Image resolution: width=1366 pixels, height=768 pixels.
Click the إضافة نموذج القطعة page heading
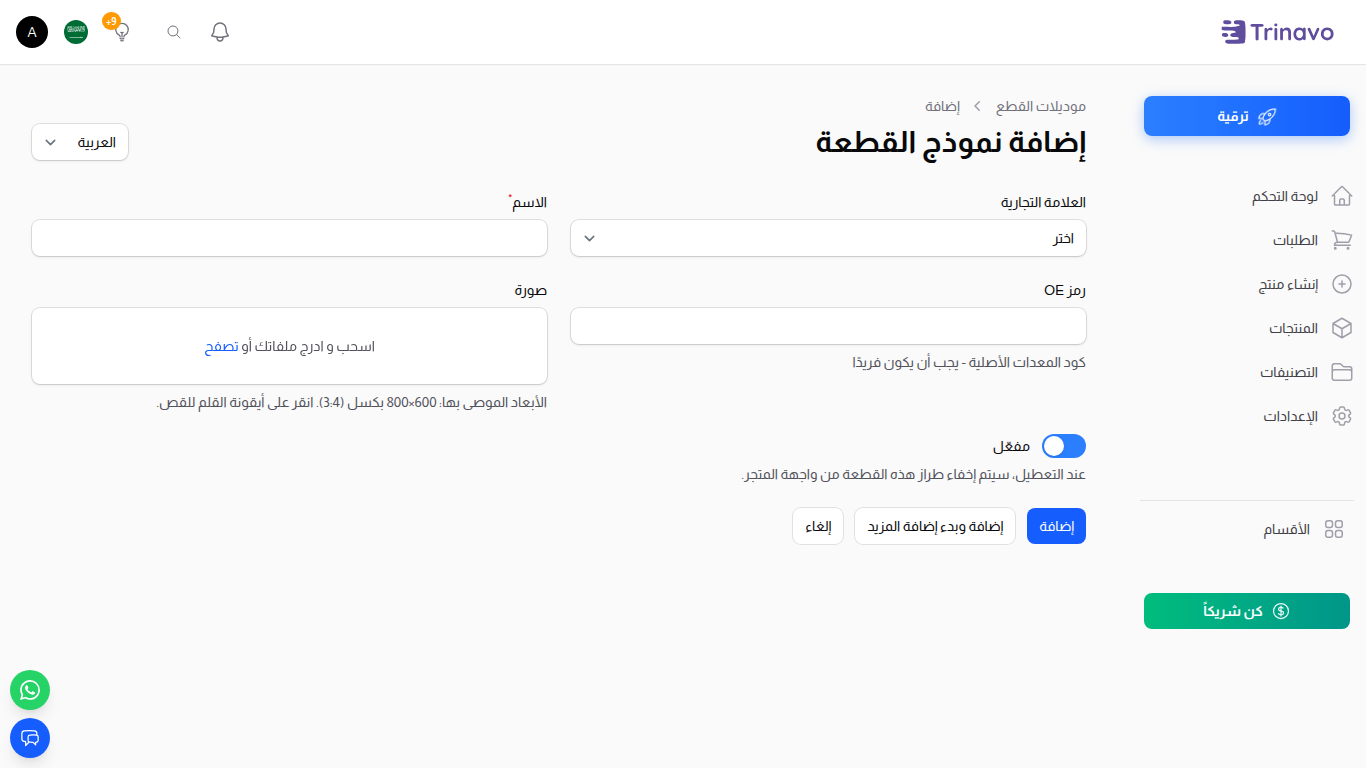pos(951,142)
